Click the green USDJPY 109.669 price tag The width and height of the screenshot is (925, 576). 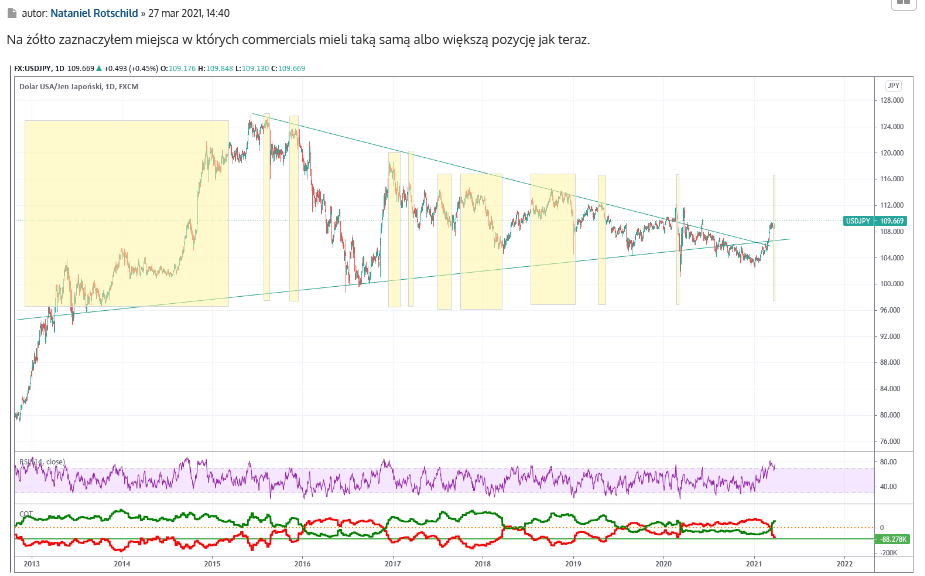(x=874, y=220)
